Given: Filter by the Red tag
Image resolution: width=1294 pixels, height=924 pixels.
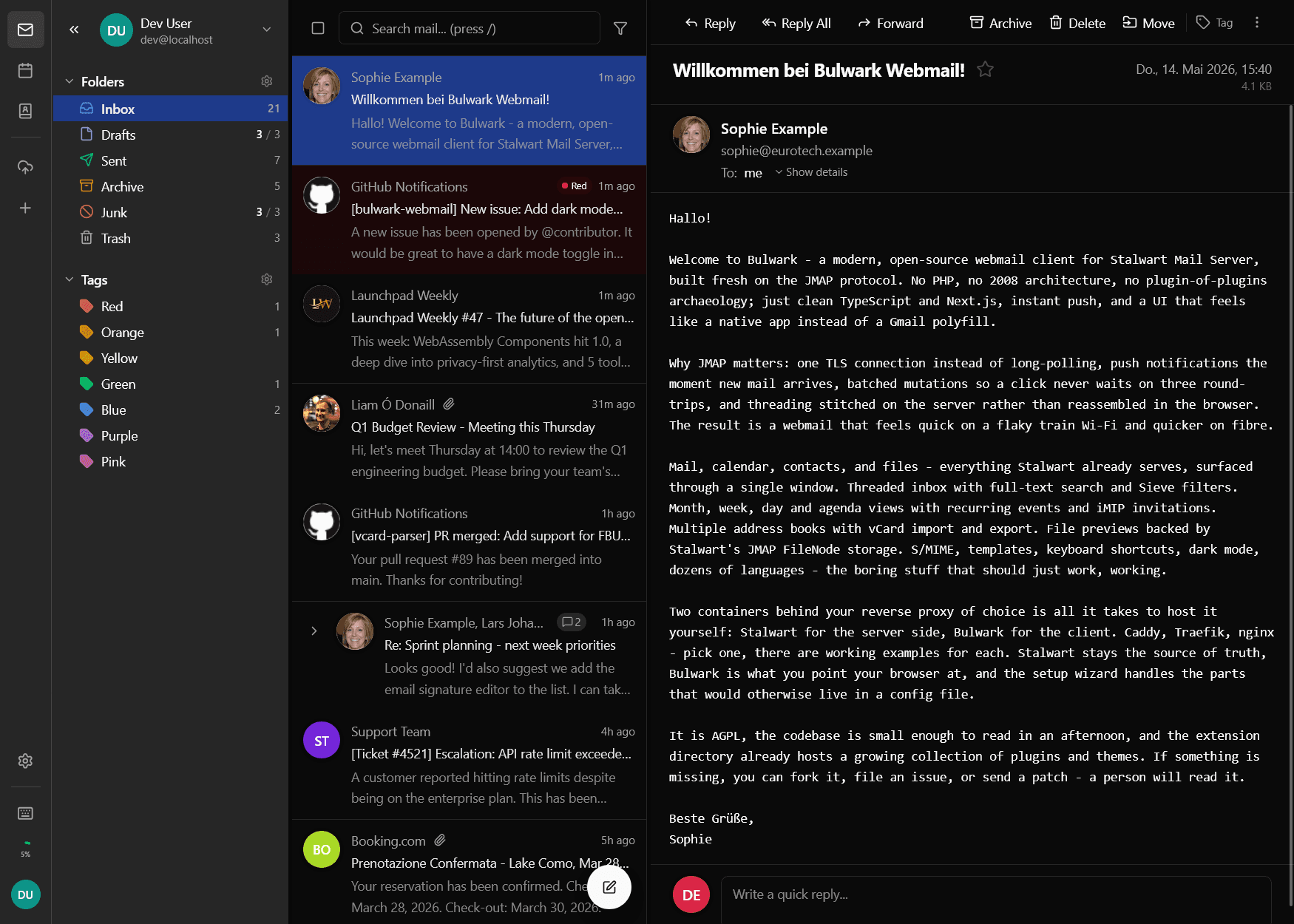Looking at the screenshot, I should [171, 306].
